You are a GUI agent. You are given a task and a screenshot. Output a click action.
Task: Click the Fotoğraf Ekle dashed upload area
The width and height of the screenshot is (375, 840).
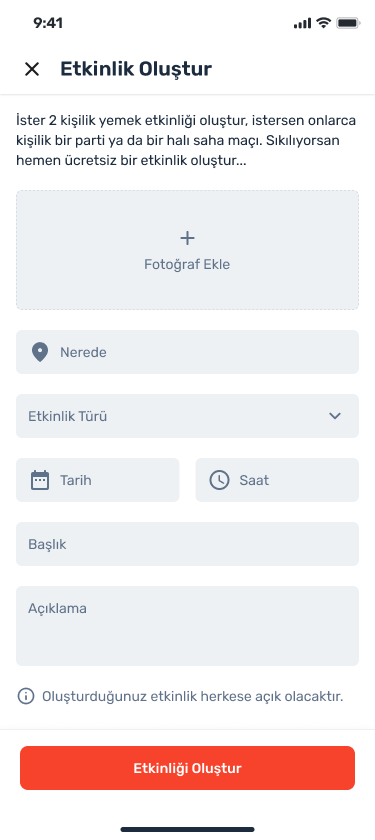(x=188, y=250)
